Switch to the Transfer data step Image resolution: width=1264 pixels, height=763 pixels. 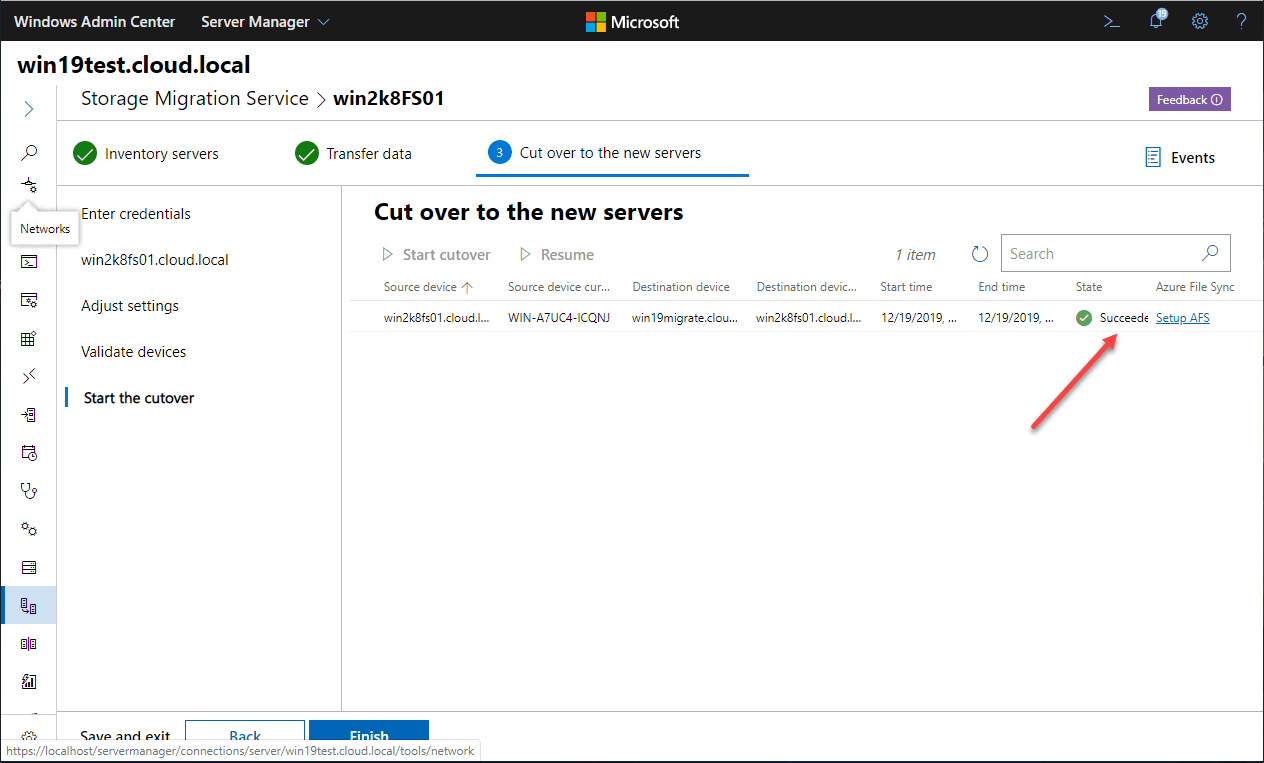[x=354, y=154]
